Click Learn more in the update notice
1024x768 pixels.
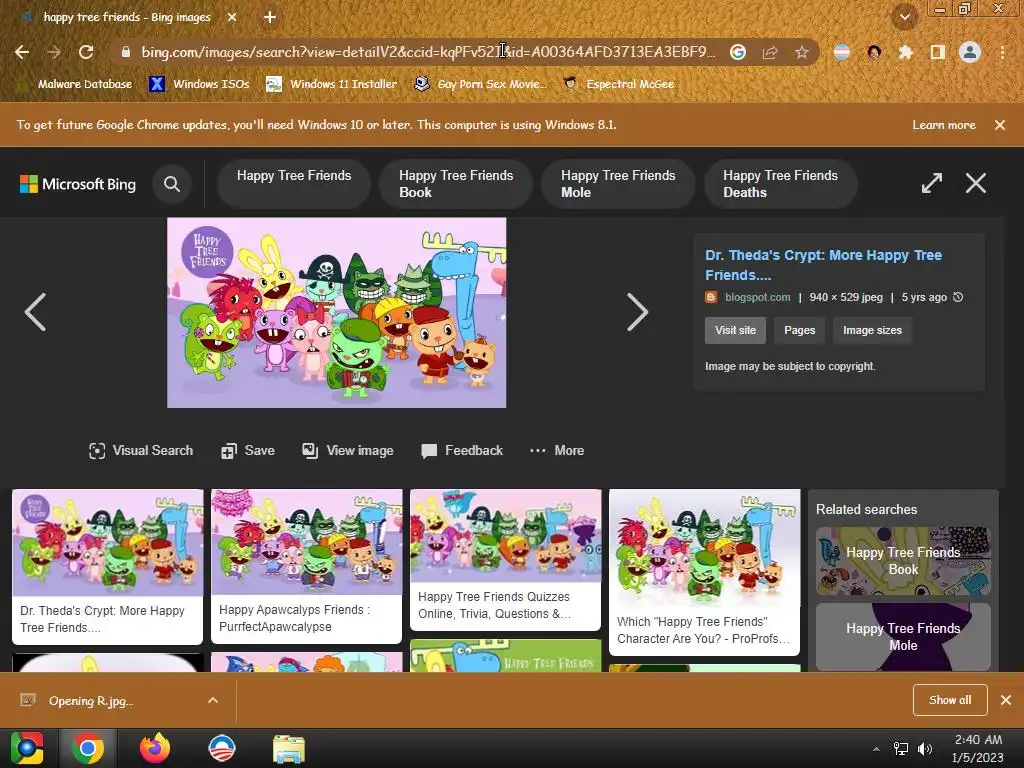944,125
